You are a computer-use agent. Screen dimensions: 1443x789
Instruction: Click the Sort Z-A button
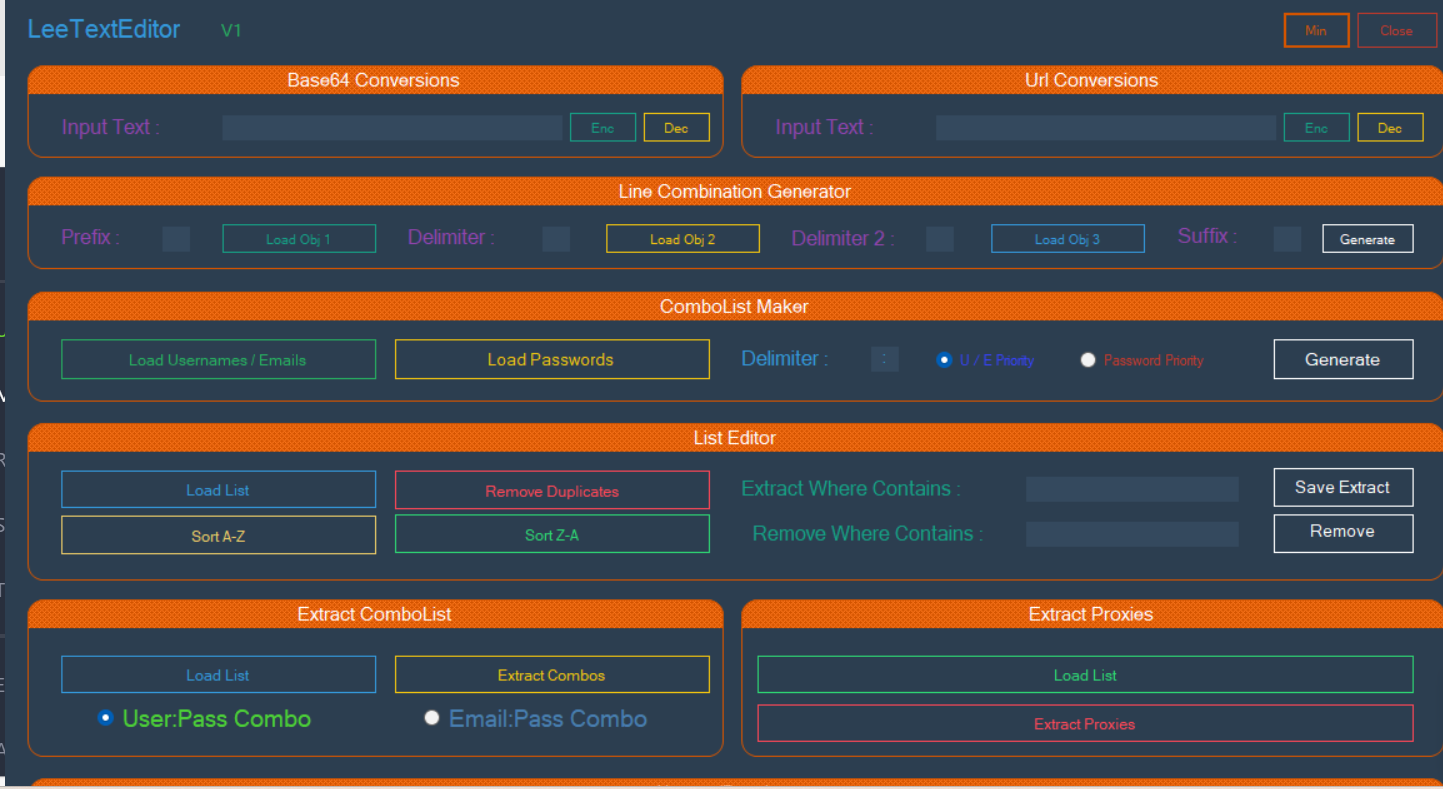pos(552,535)
